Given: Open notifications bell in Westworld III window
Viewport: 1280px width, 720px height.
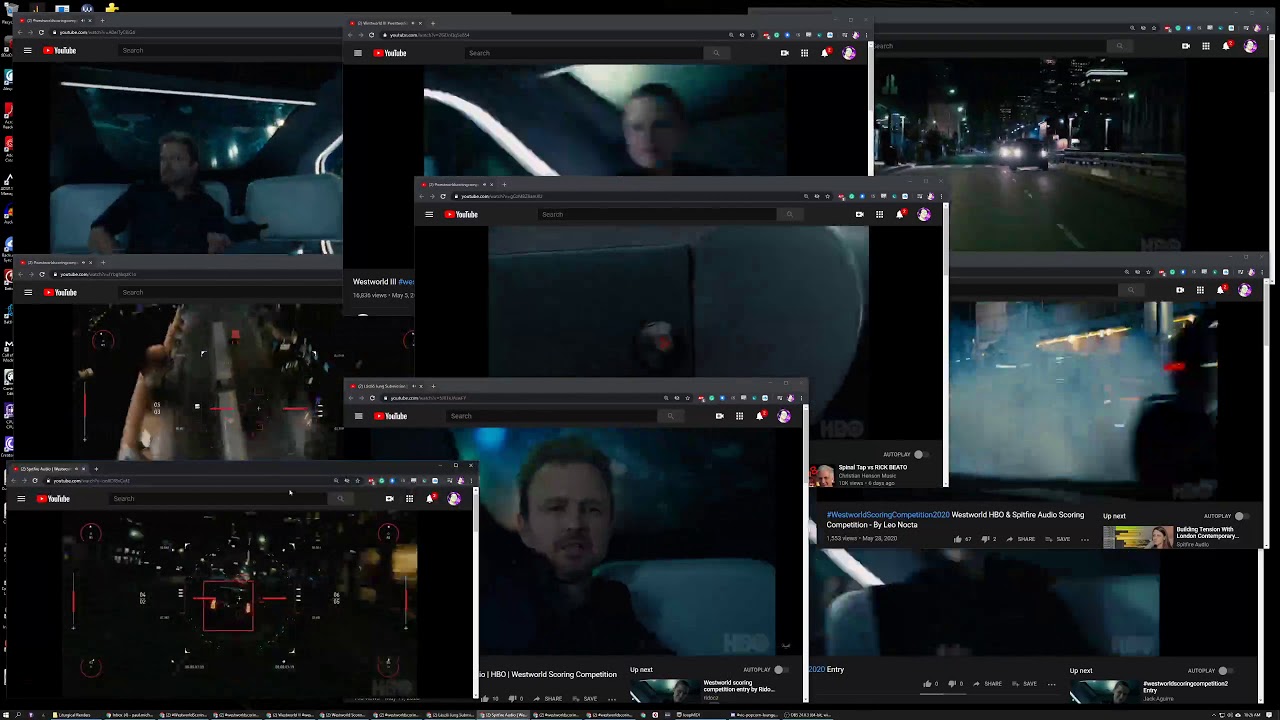Looking at the screenshot, I should click(825, 53).
